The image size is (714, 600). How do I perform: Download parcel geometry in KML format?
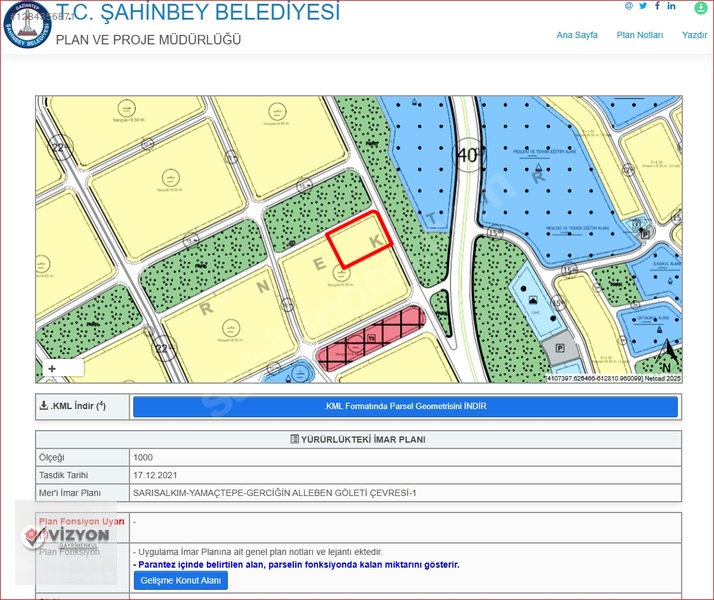(405, 406)
